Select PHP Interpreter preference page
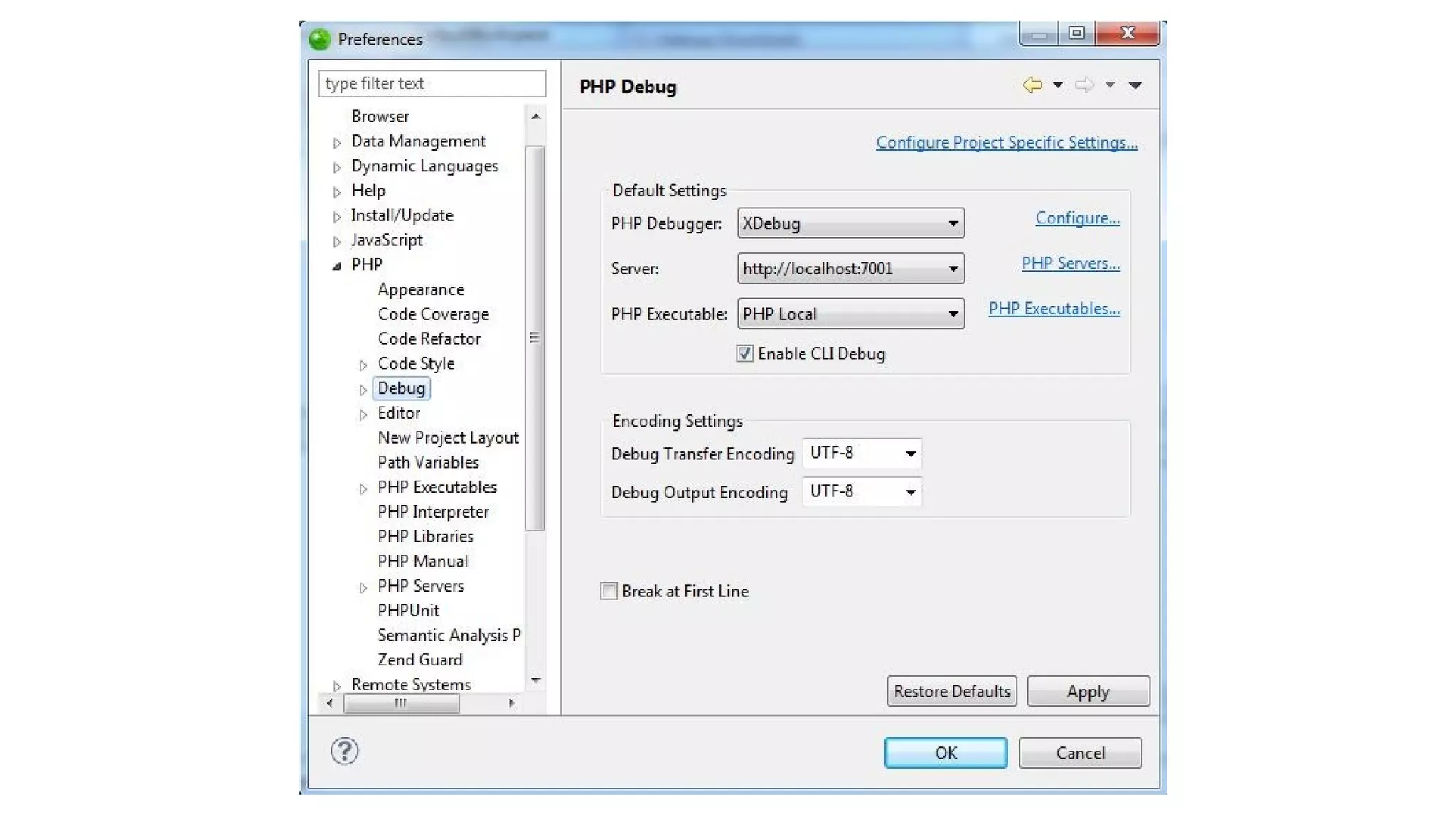 [x=433, y=512]
